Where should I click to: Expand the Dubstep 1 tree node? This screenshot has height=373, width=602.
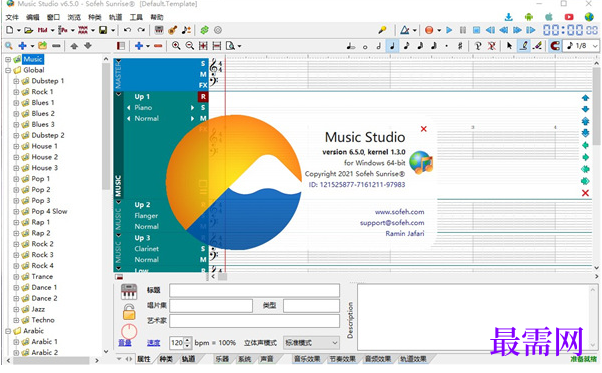tap(16, 81)
